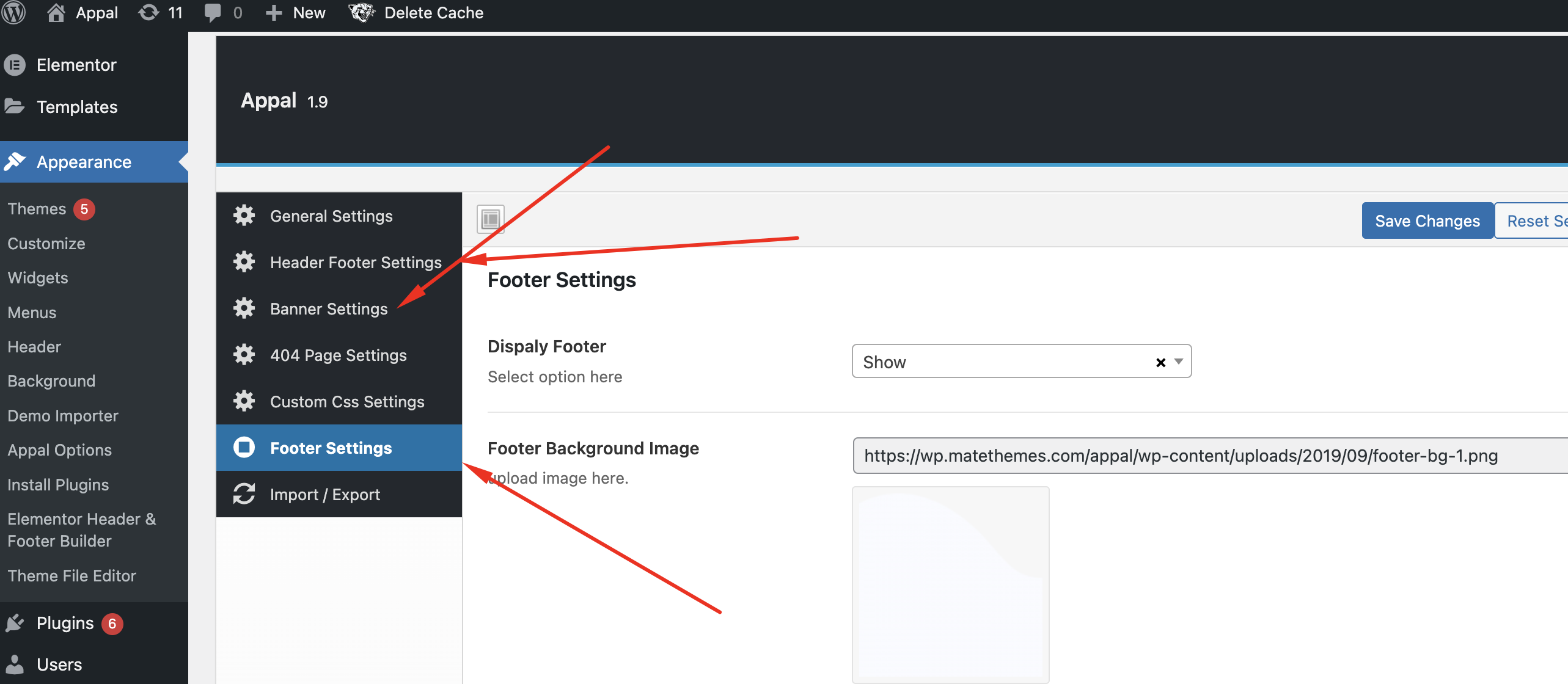Click the Import / Export sync icon

pyautogui.click(x=244, y=494)
